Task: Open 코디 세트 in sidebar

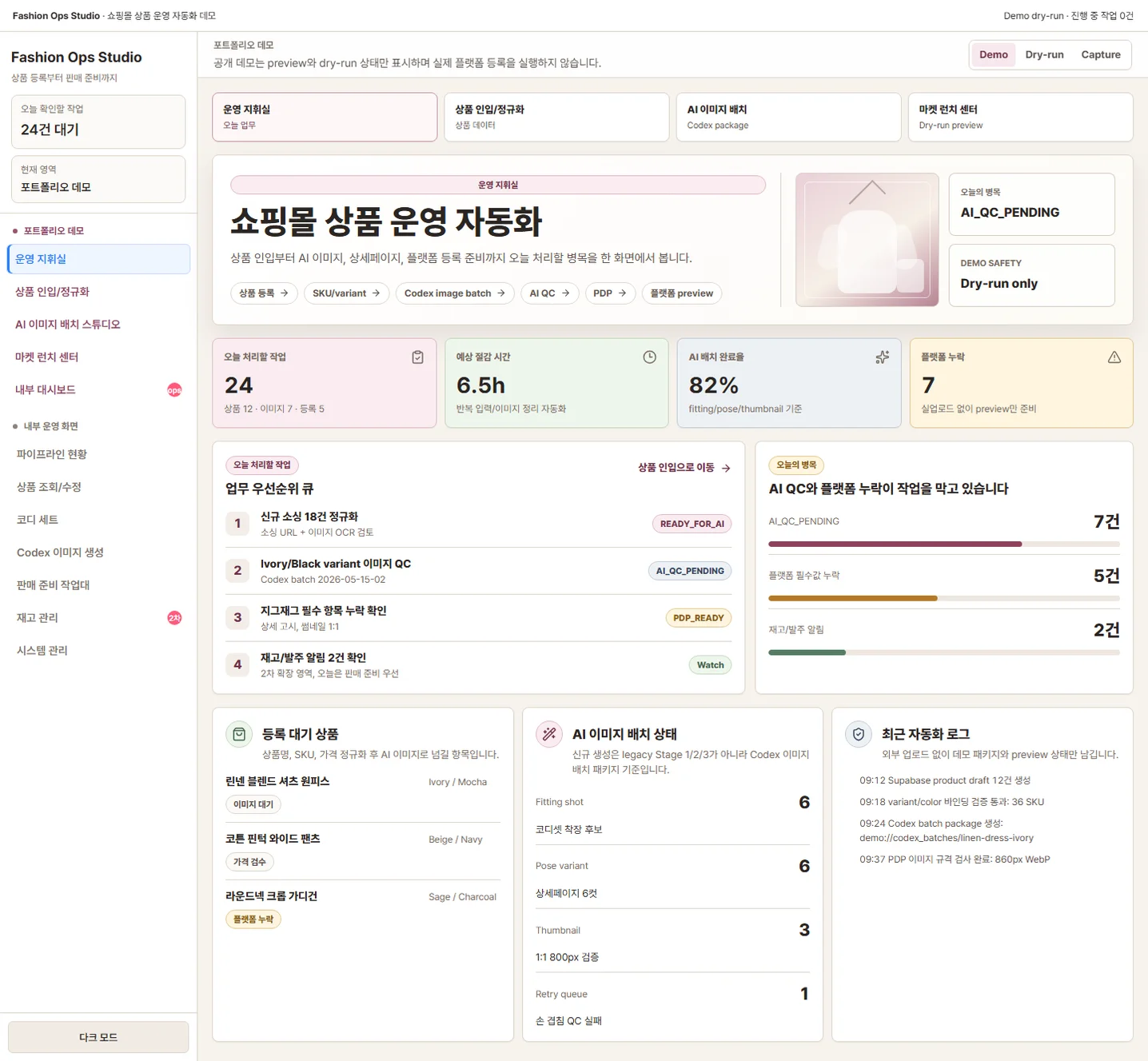Action: [98, 520]
